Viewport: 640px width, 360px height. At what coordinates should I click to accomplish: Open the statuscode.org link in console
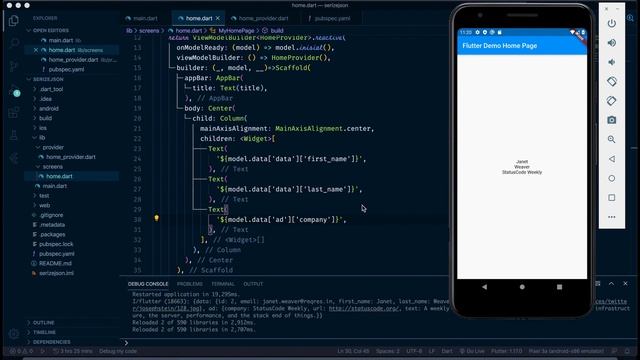(x=364, y=309)
